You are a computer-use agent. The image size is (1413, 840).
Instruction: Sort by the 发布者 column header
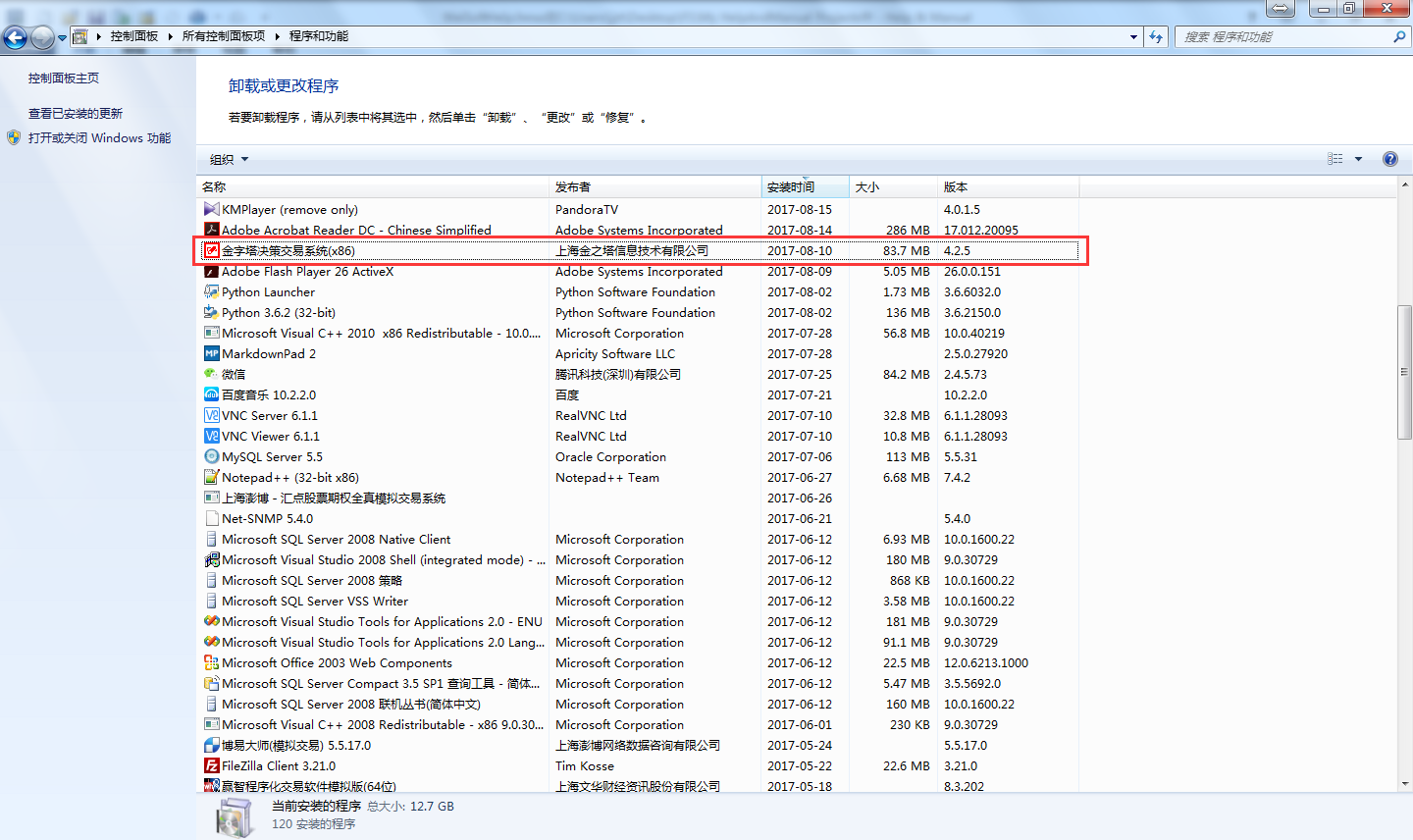click(x=655, y=186)
